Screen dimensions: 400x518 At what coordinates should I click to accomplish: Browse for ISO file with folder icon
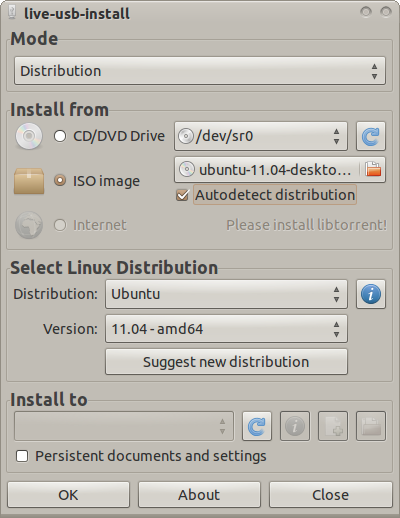point(373,169)
